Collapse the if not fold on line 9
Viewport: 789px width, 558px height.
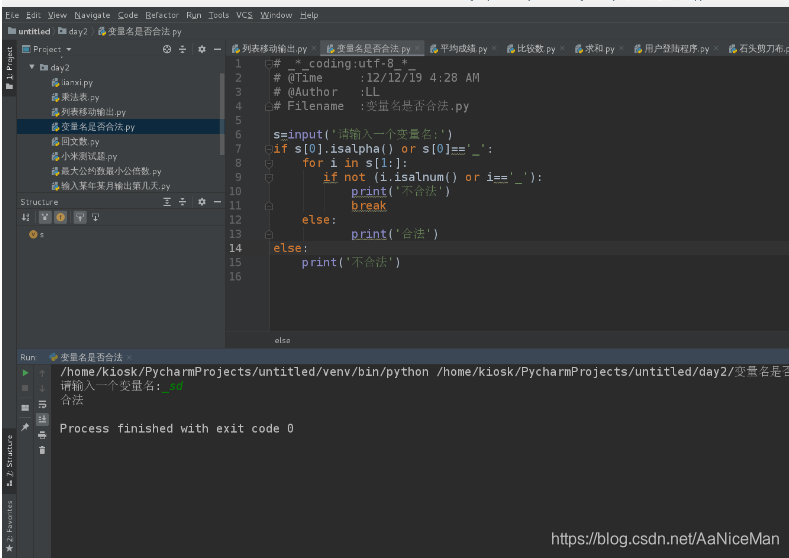point(269,177)
